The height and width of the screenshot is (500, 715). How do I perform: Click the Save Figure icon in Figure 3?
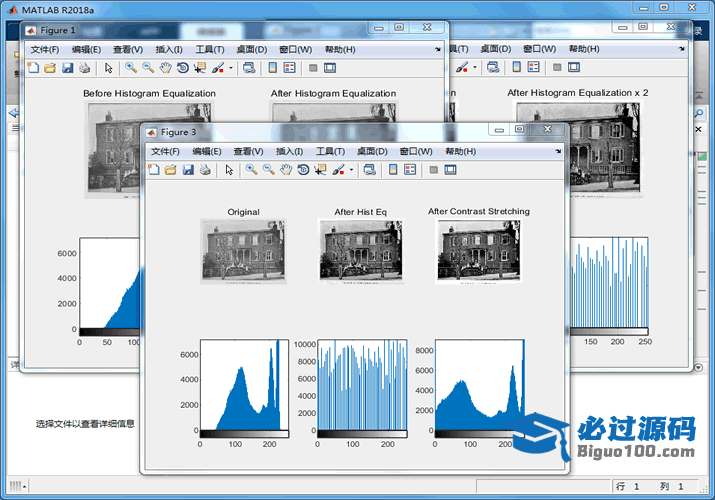[188, 170]
